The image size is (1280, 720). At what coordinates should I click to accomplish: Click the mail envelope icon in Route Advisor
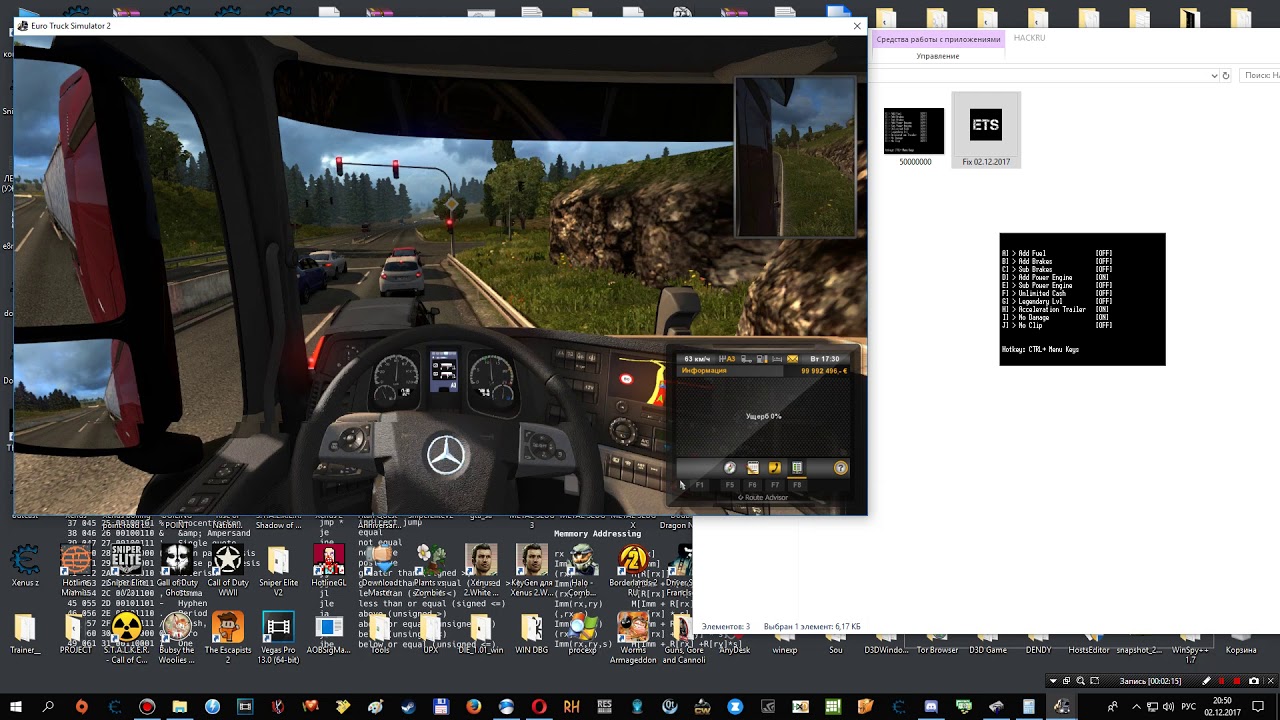coord(792,359)
